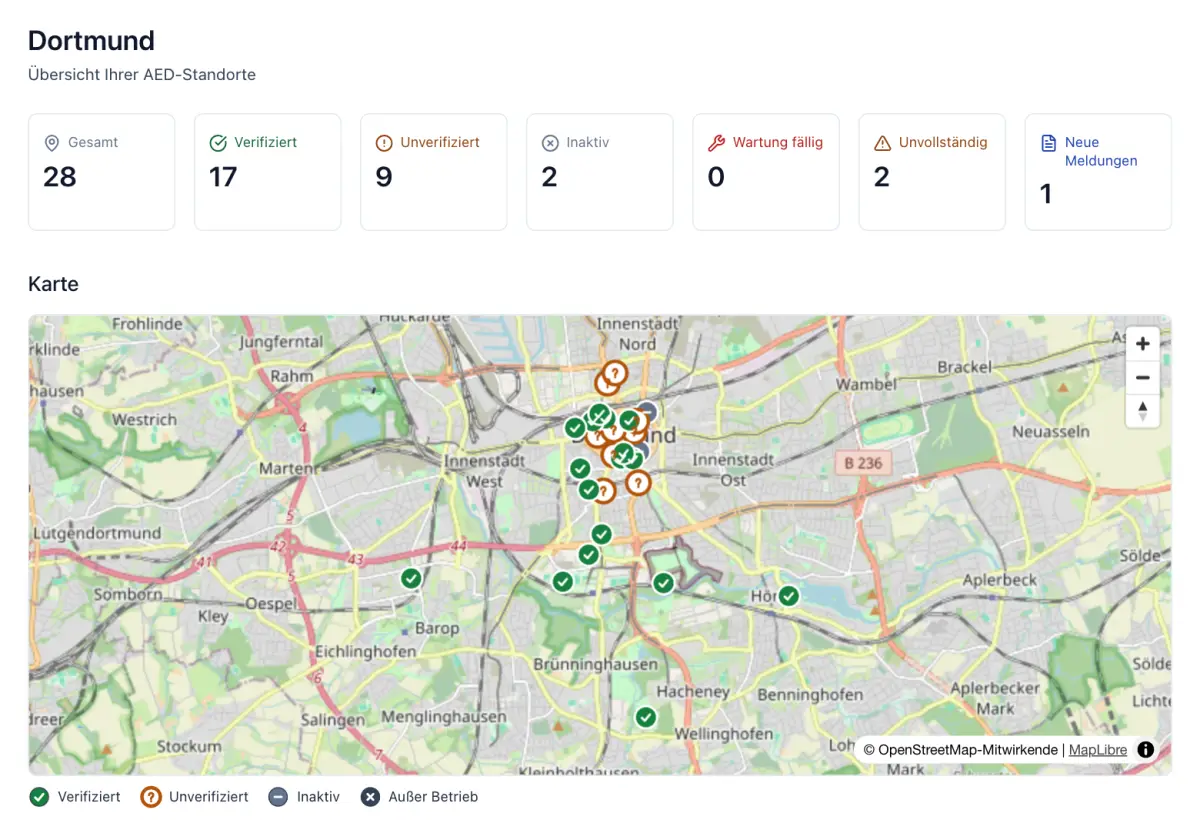This screenshot has height=820, width=1200.
Task: Click the Inaktiv legend label below the map
Action: click(318, 797)
